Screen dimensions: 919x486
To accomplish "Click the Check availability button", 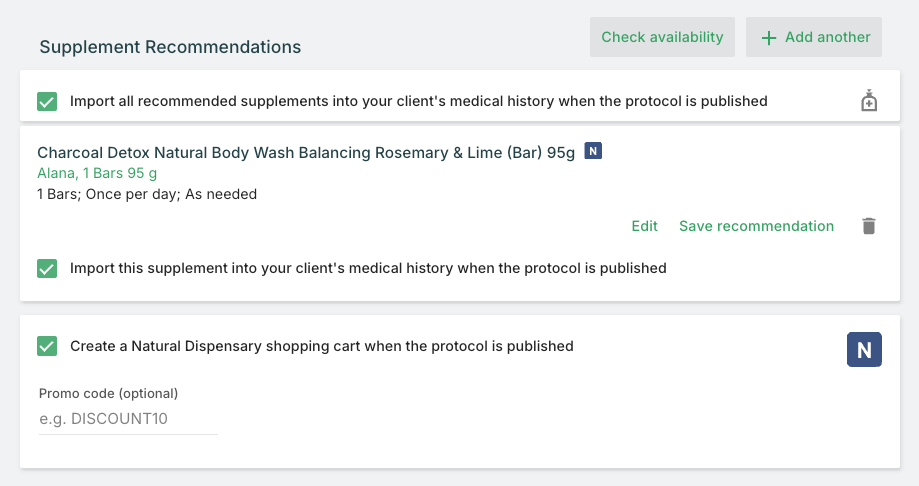I will click(x=662, y=37).
